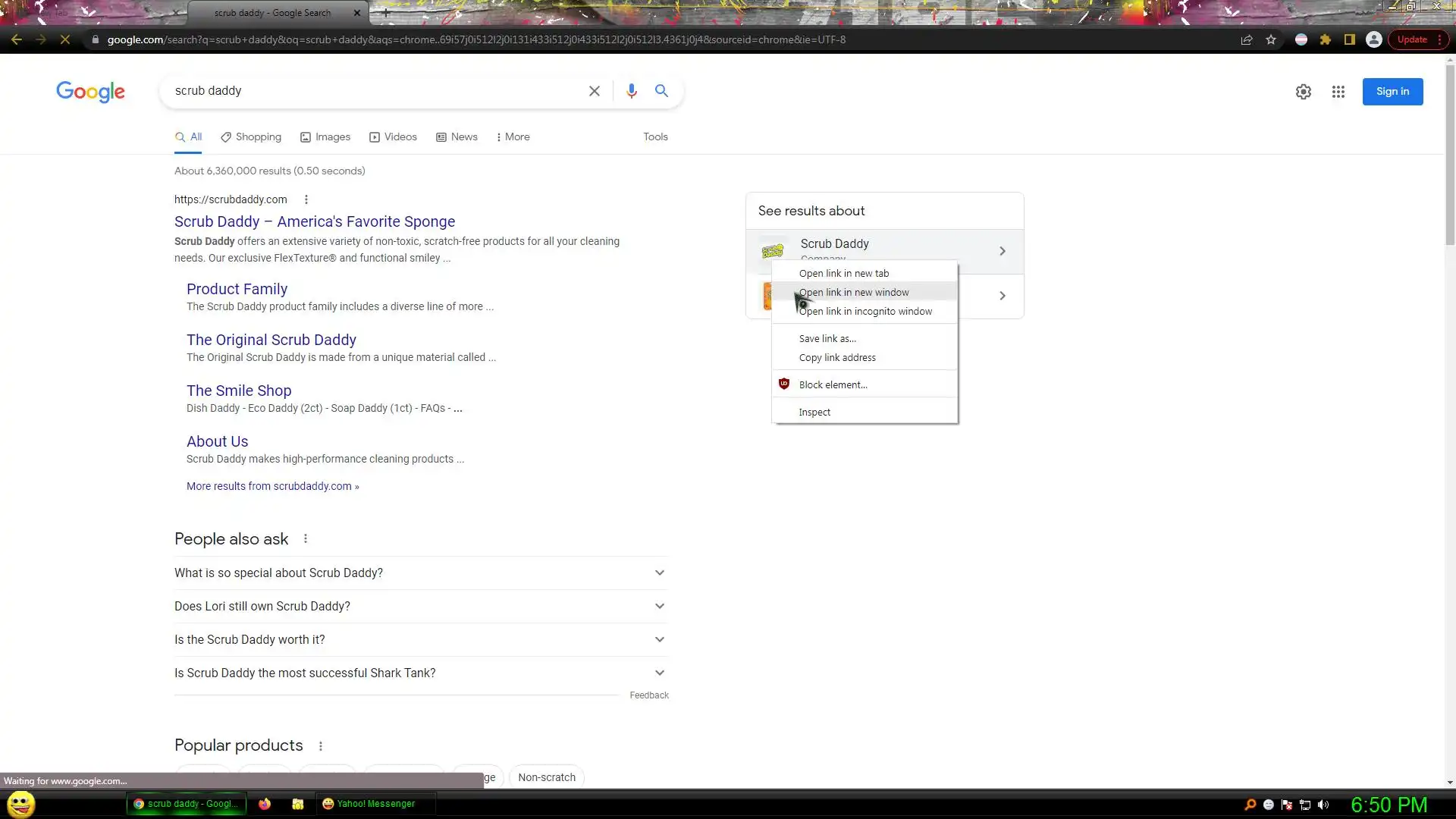Image resolution: width=1456 pixels, height=819 pixels.
Task: Open Firefox from the taskbar
Action: [x=265, y=804]
